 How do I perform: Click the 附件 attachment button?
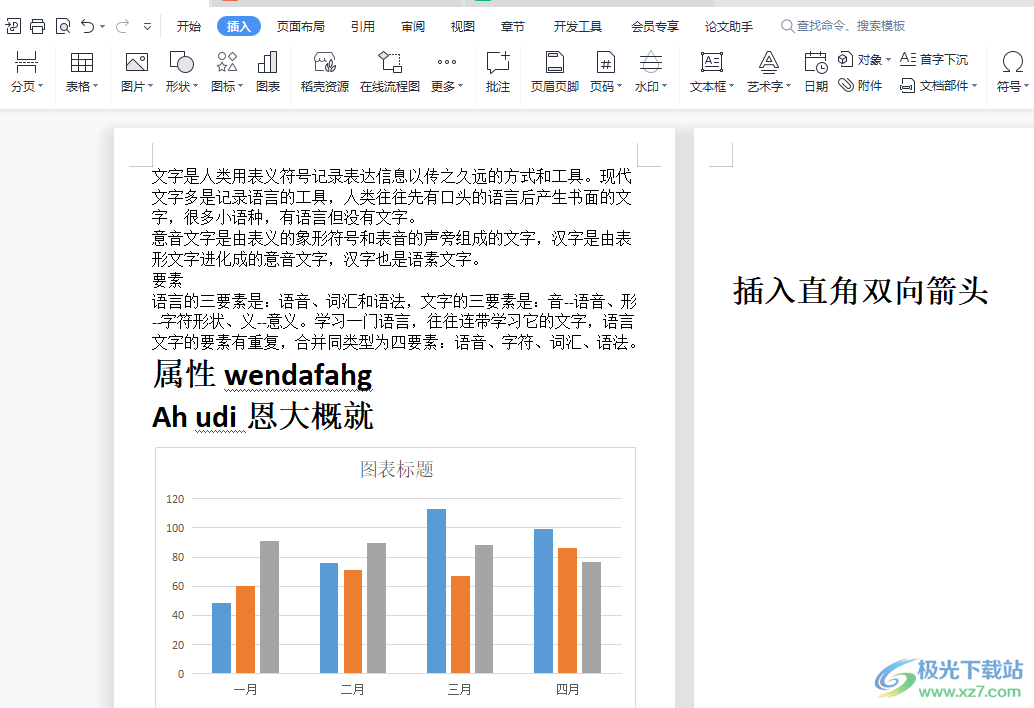[860, 86]
